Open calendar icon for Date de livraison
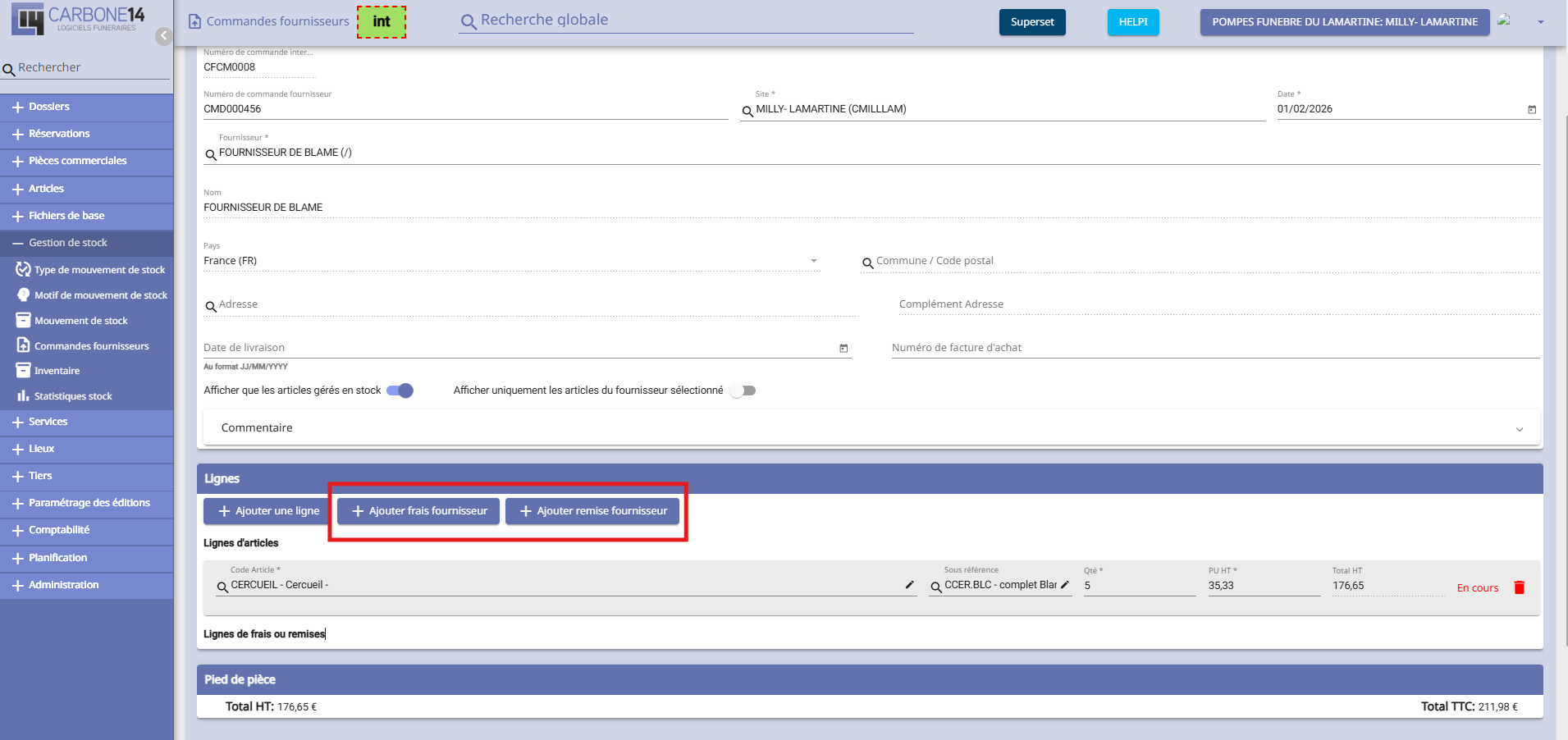Screen dimensions: 1568x740 [843, 348]
